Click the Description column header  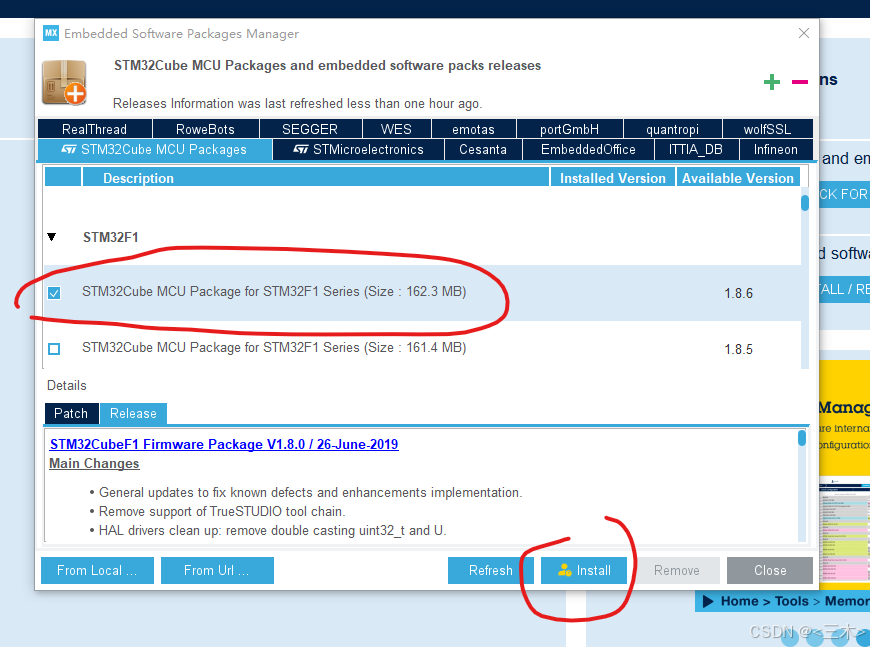pos(316,178)
